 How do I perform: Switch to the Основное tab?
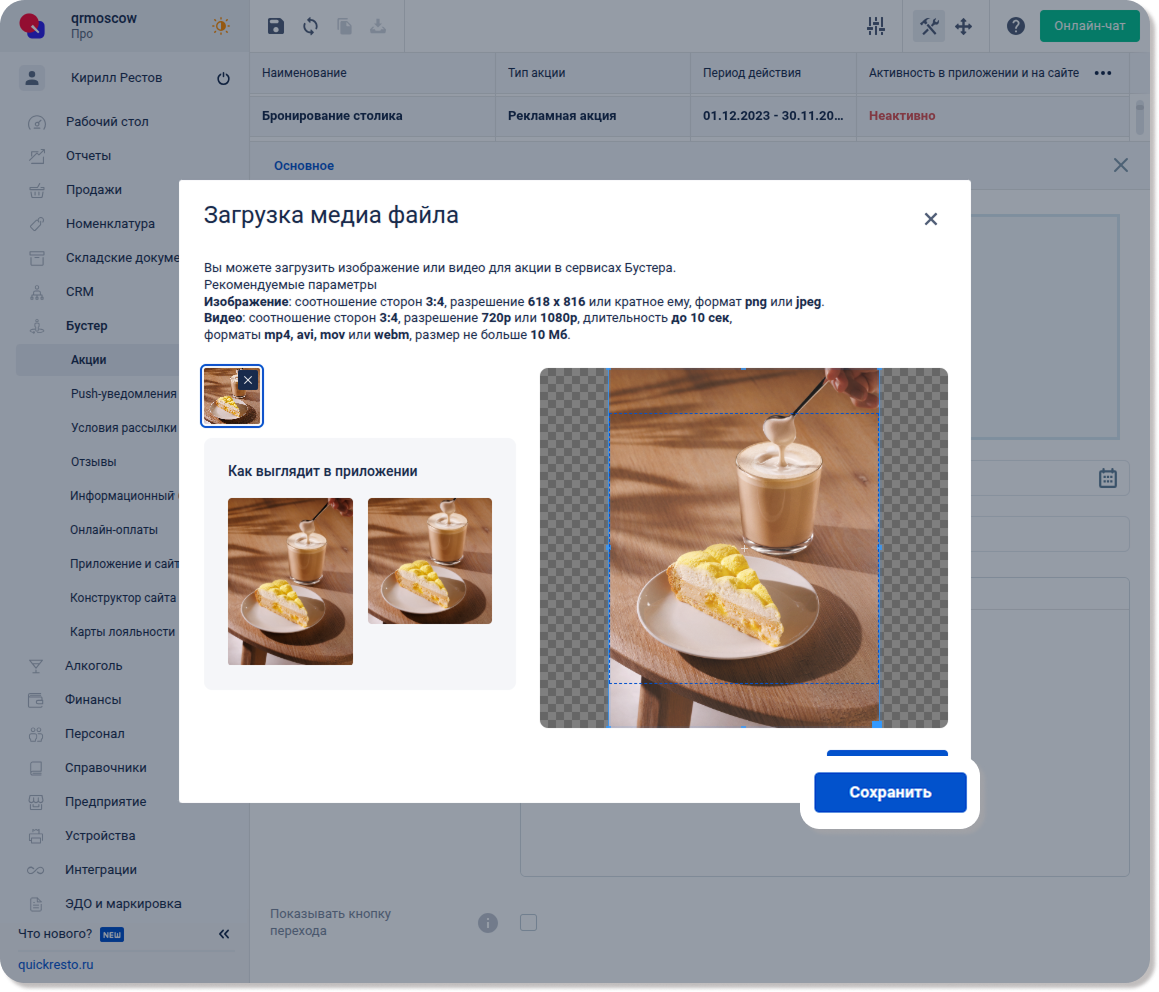pos(304,166)
